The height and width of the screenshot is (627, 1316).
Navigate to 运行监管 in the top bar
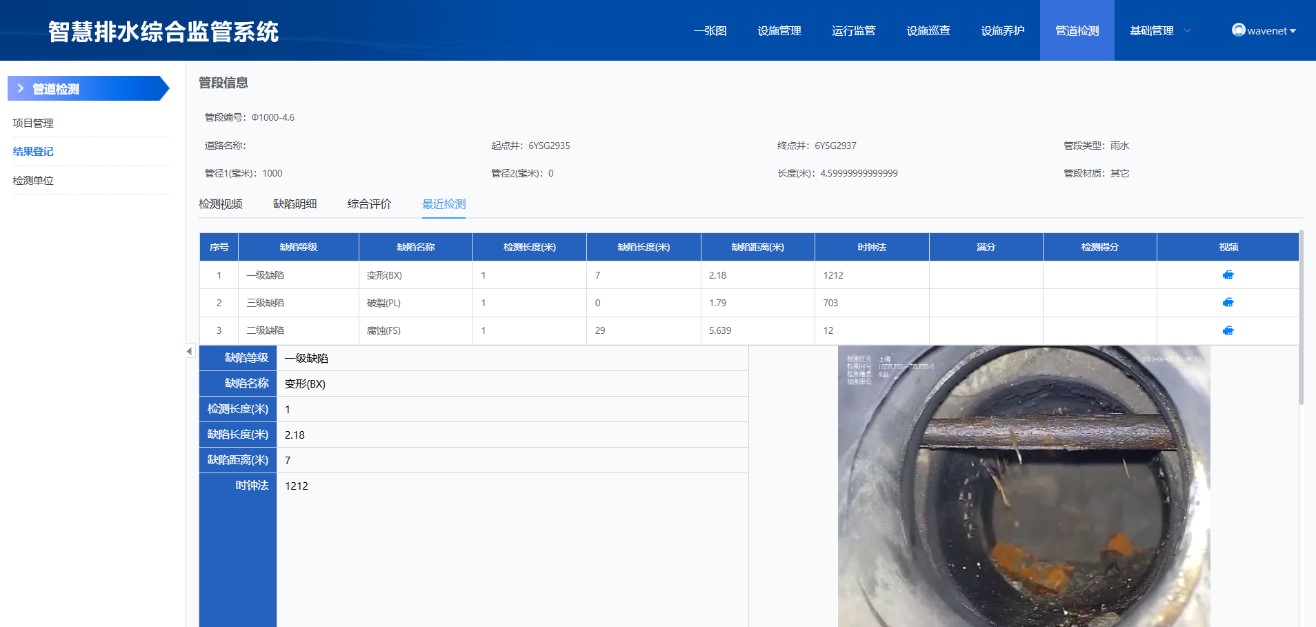853,31
